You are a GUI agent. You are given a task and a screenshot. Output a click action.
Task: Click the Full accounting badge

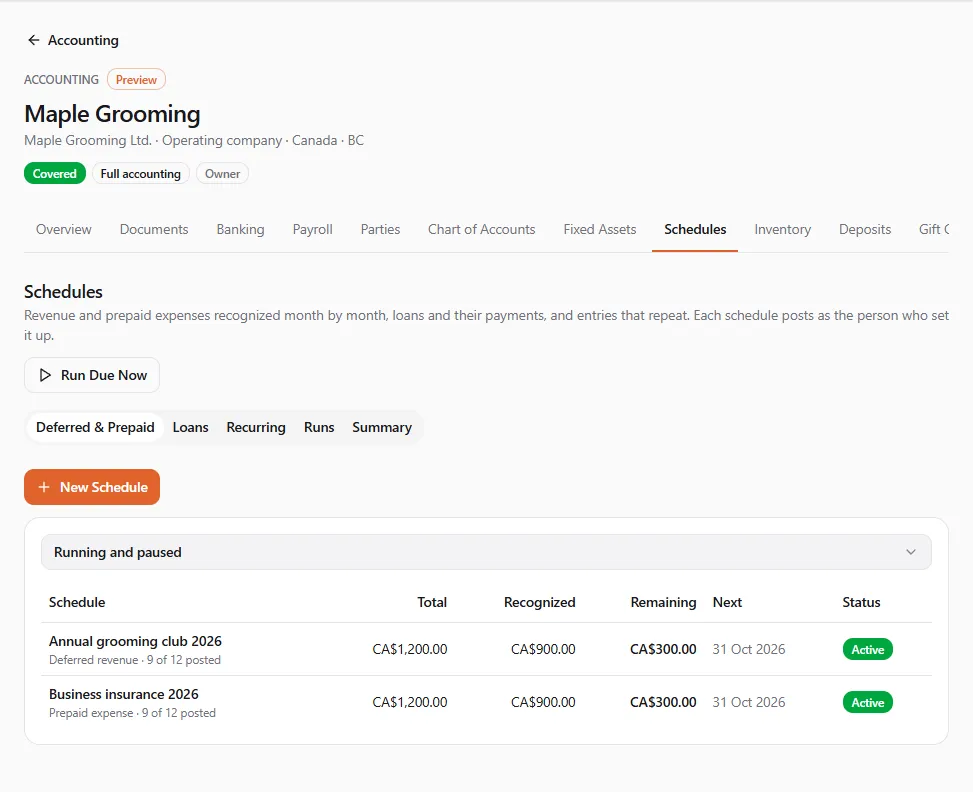141,174
